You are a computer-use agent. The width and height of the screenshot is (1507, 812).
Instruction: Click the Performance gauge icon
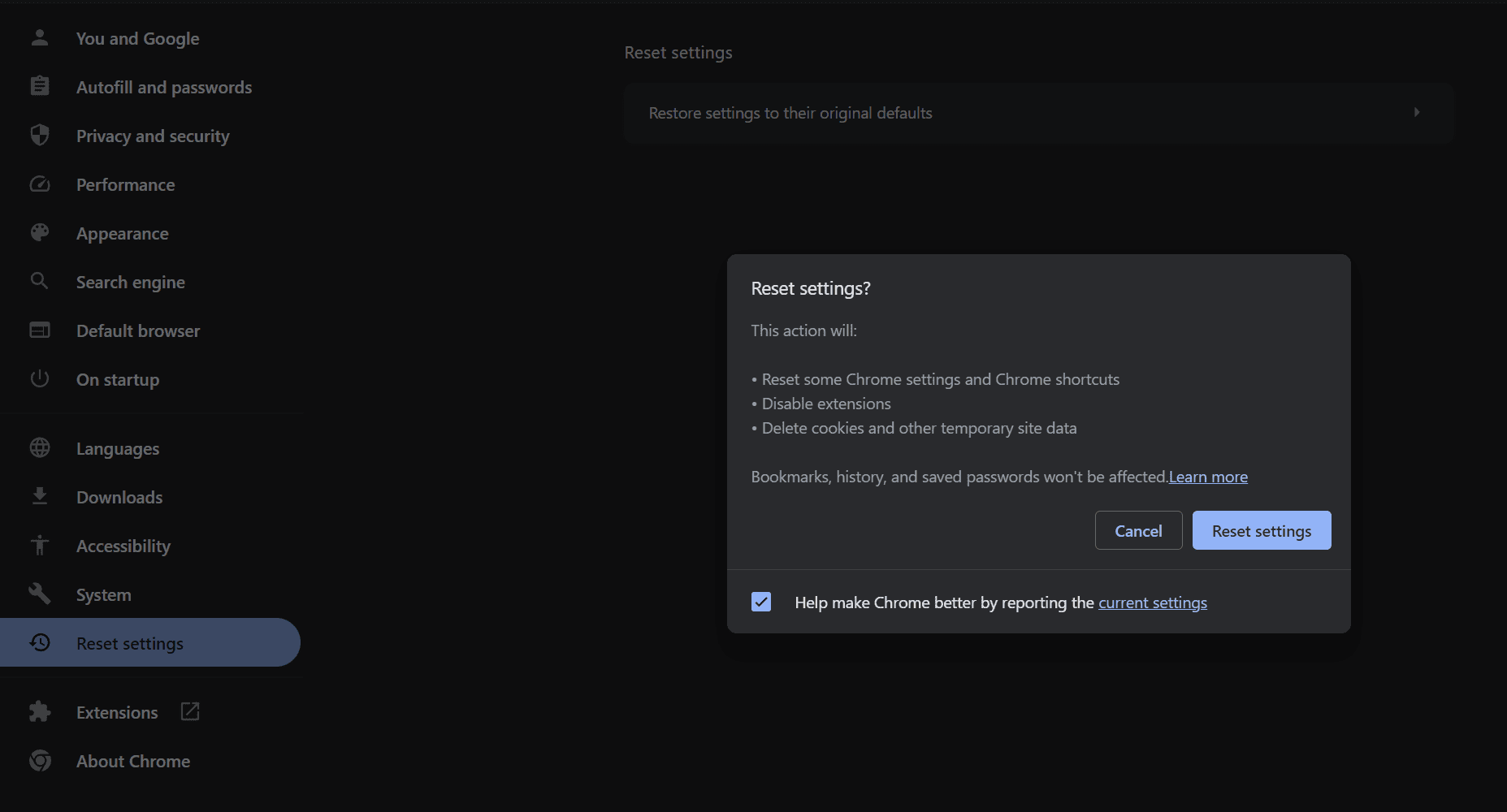pyautogui.click(x=39, y=184)
